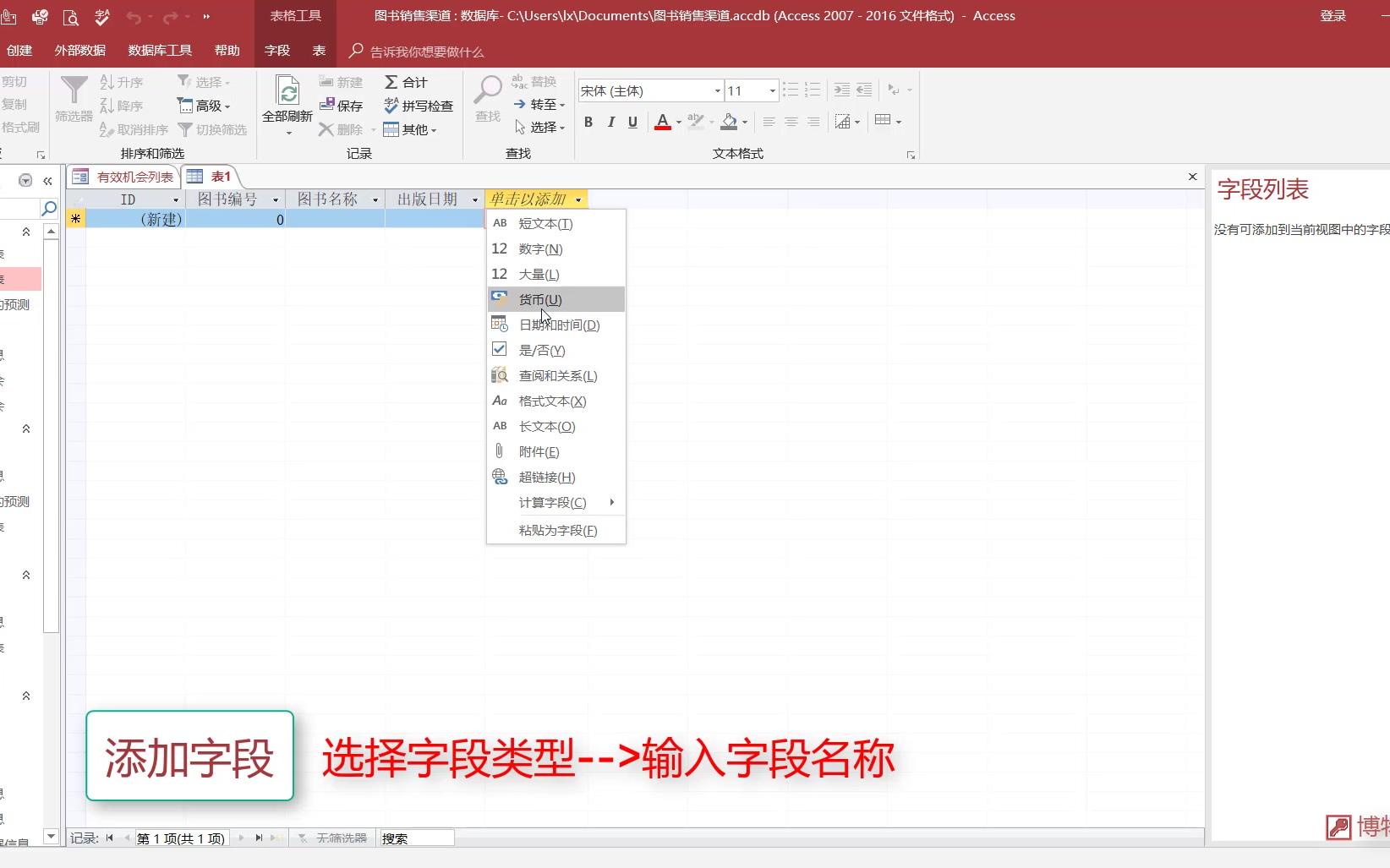The image size is (1390, 868).
Task: Click the 选择 button in Find group
Action: [x=539, y=127]
